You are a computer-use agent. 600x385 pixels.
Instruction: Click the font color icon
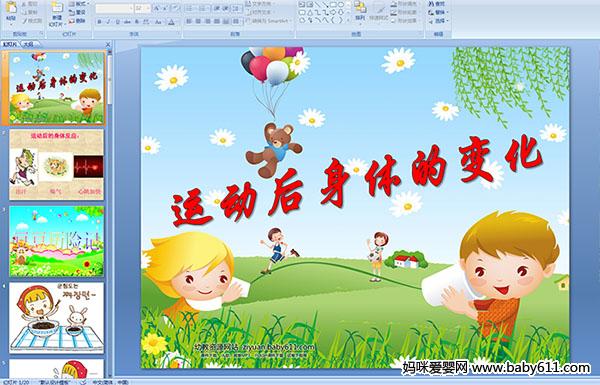(171, 22)
